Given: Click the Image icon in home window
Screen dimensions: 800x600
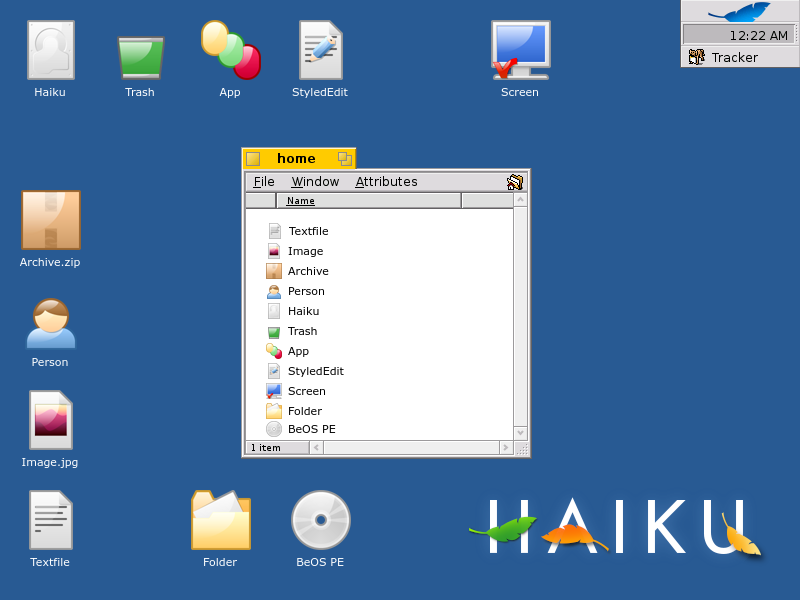Looking at the screenshot, I should (x=274, y=251).
